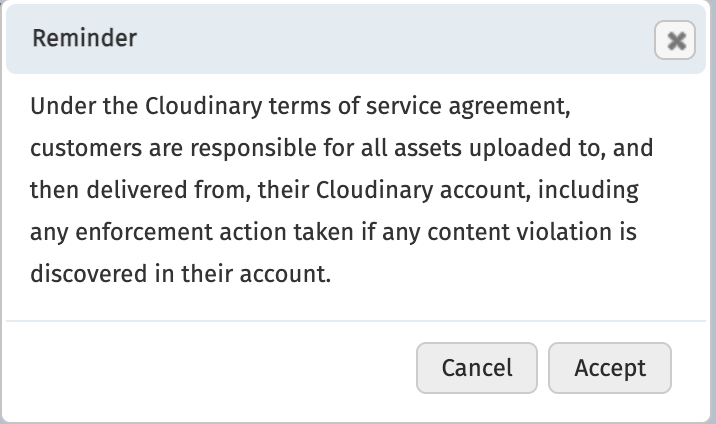This screenshot has height=424, width=716.
Task: Agree to terms by clicking Accept
Action: (610, 368)
